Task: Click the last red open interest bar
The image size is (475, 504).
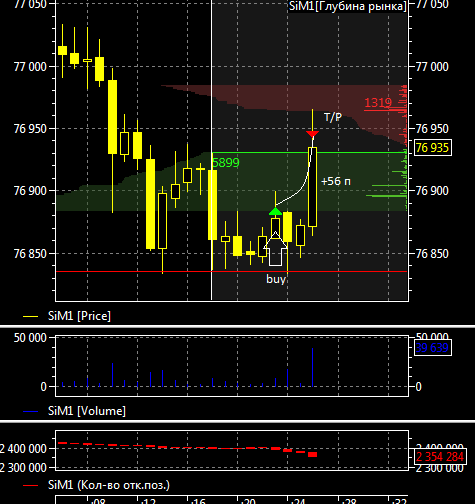Action: (312, 455)
